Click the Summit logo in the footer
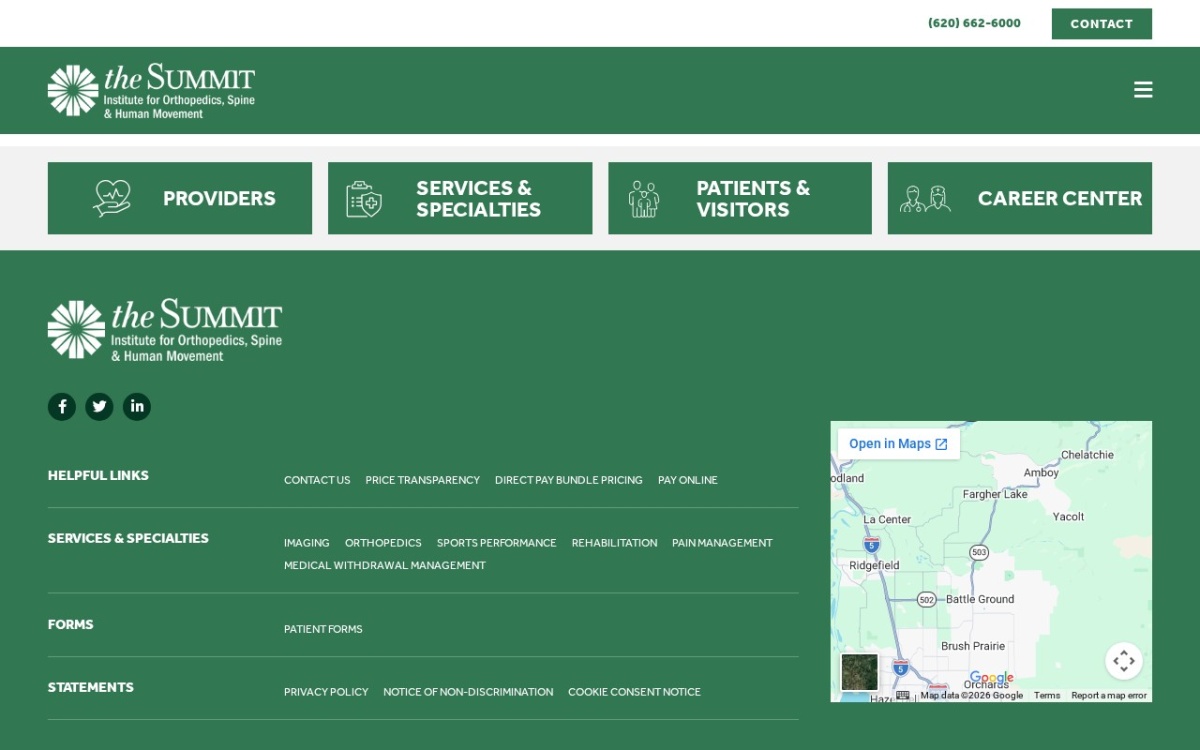The width and height of the screenshot is (1200, 750). (x=165, y=330)
